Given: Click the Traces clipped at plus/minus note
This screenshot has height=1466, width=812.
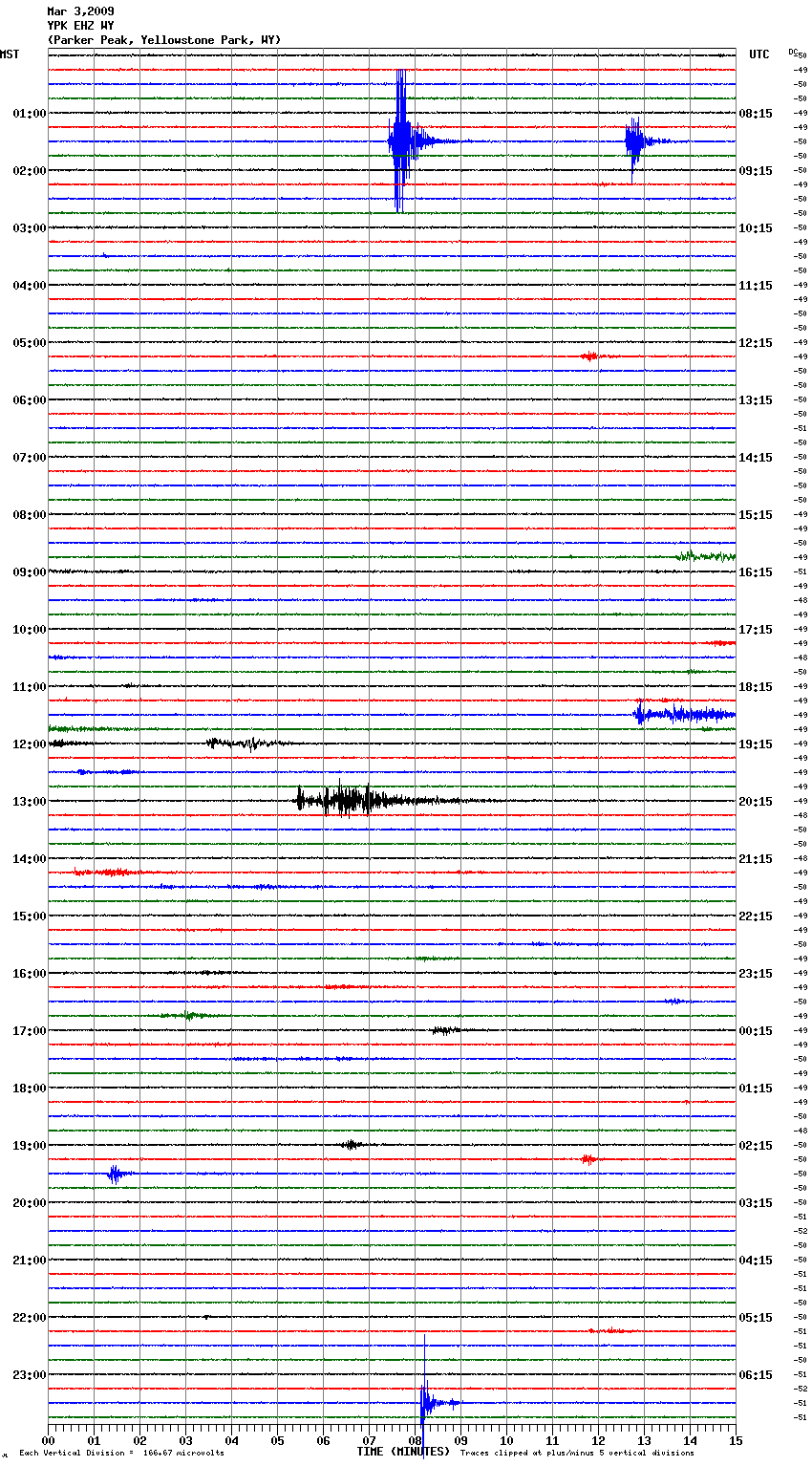Looking at the screenshot, I should (577, 1453).
